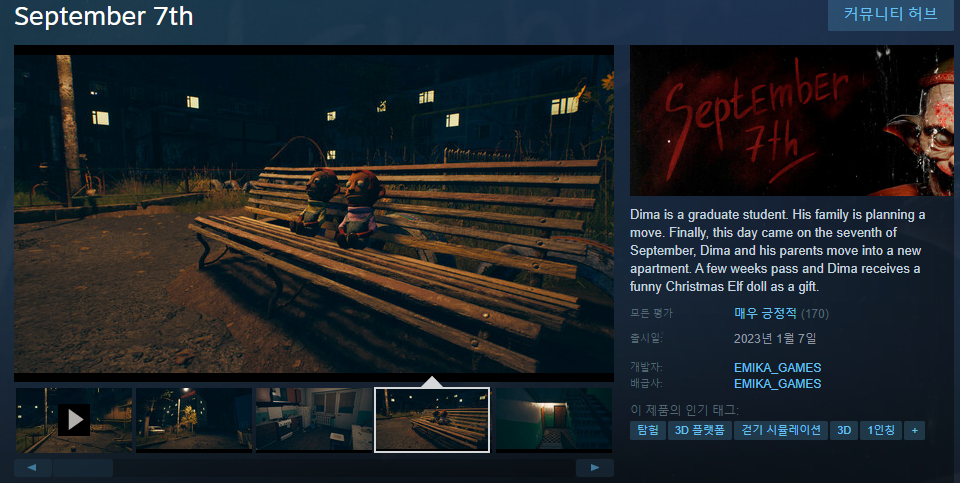Click the 탐험 tag

click(648, 430)
